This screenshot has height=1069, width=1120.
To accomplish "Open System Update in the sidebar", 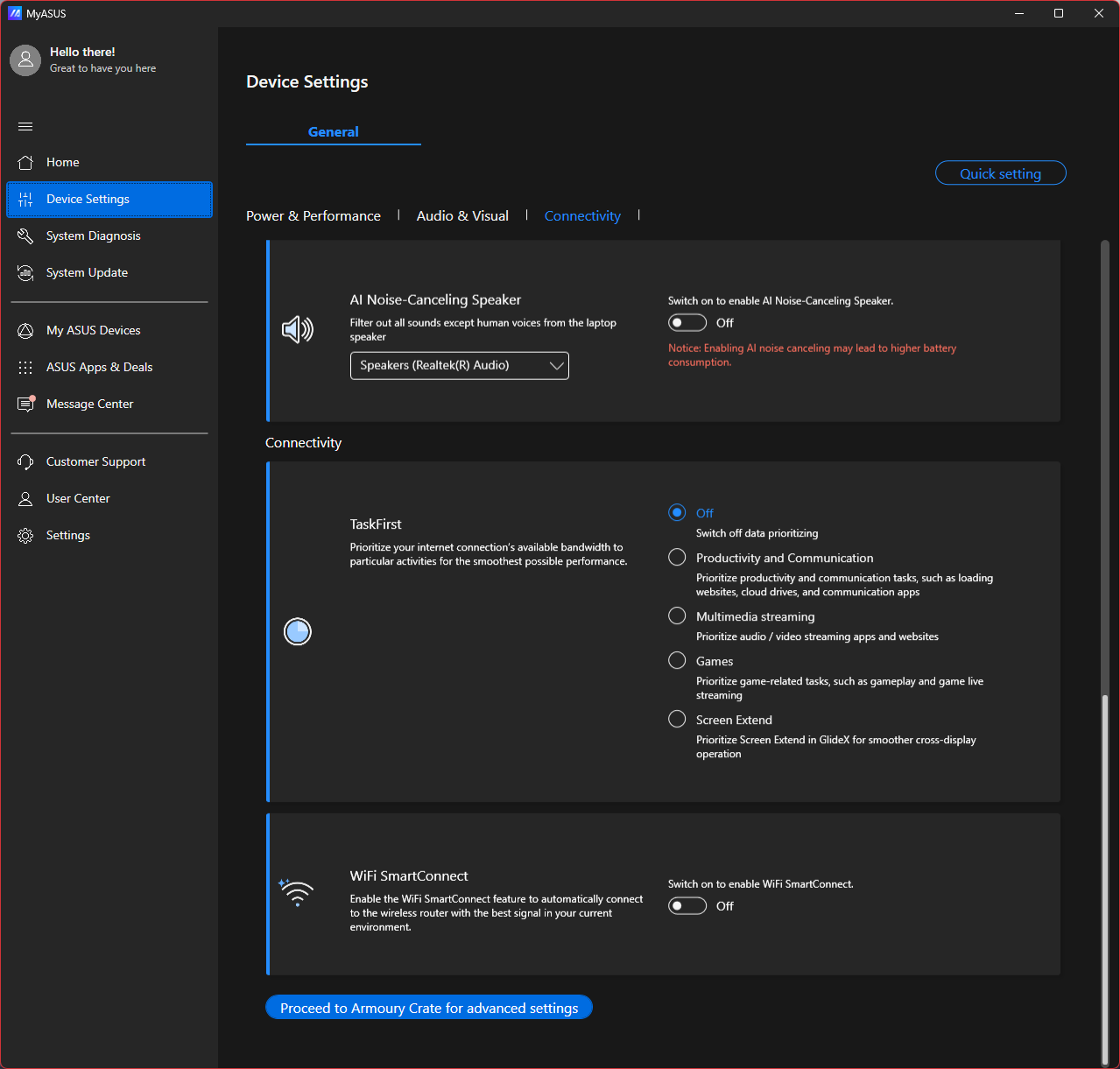I will click(x=109, y=272).
